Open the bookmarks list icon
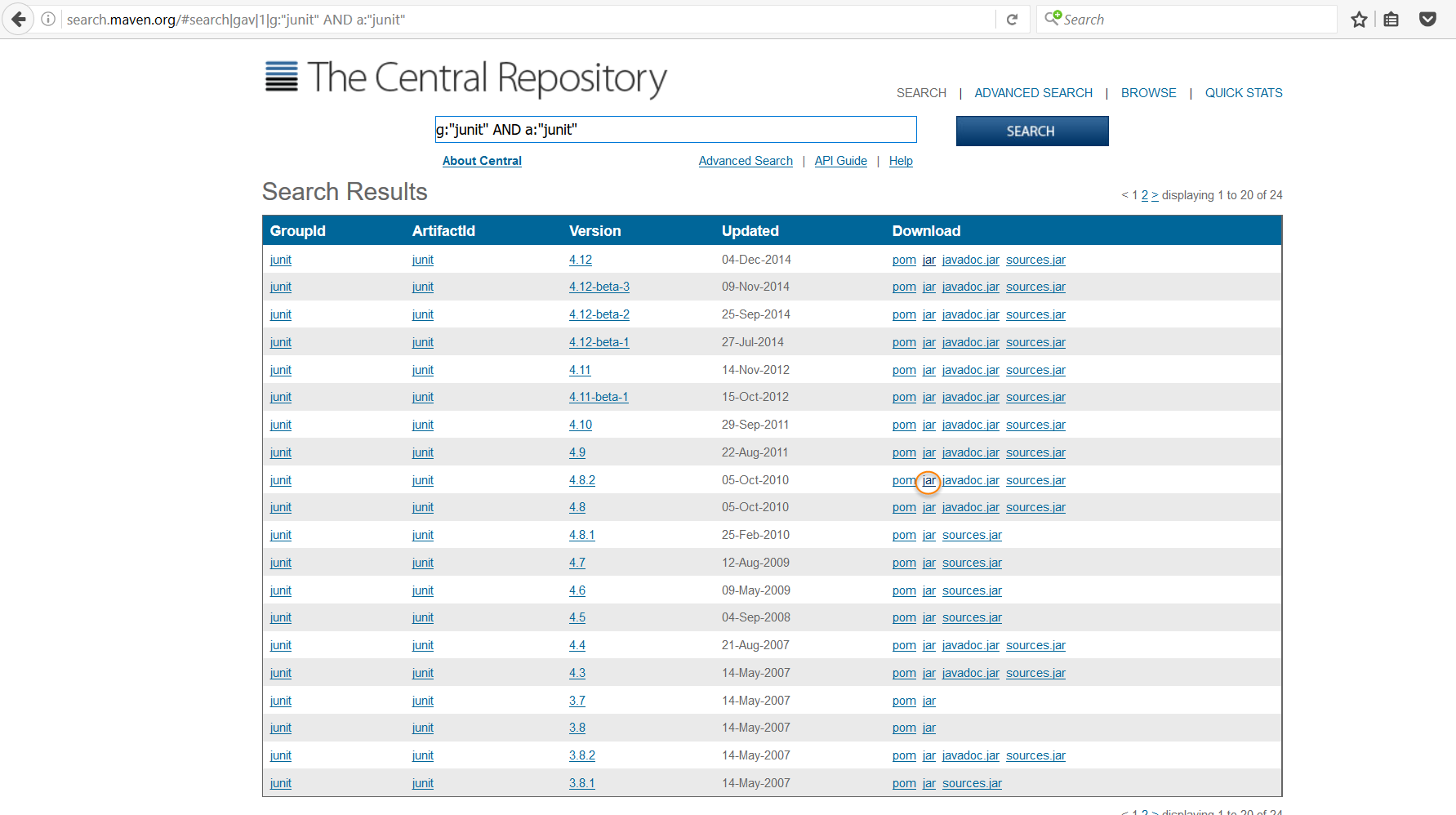Viewport: 1456px width, 815px height. [1391, 20]
